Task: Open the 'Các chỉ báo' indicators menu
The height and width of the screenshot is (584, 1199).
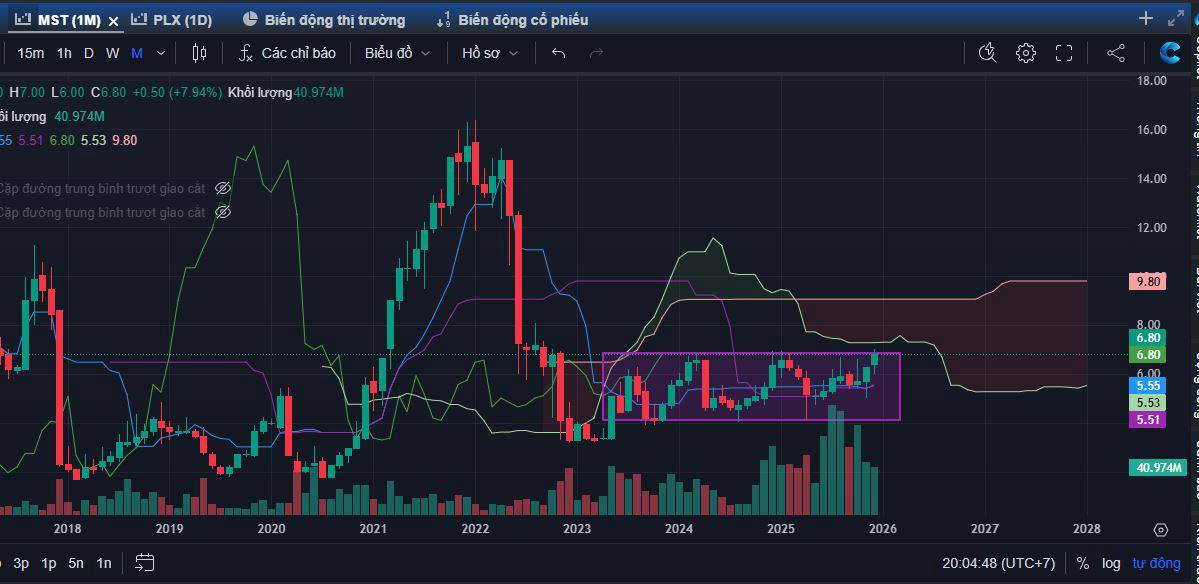Action: (x=287, y=53)
